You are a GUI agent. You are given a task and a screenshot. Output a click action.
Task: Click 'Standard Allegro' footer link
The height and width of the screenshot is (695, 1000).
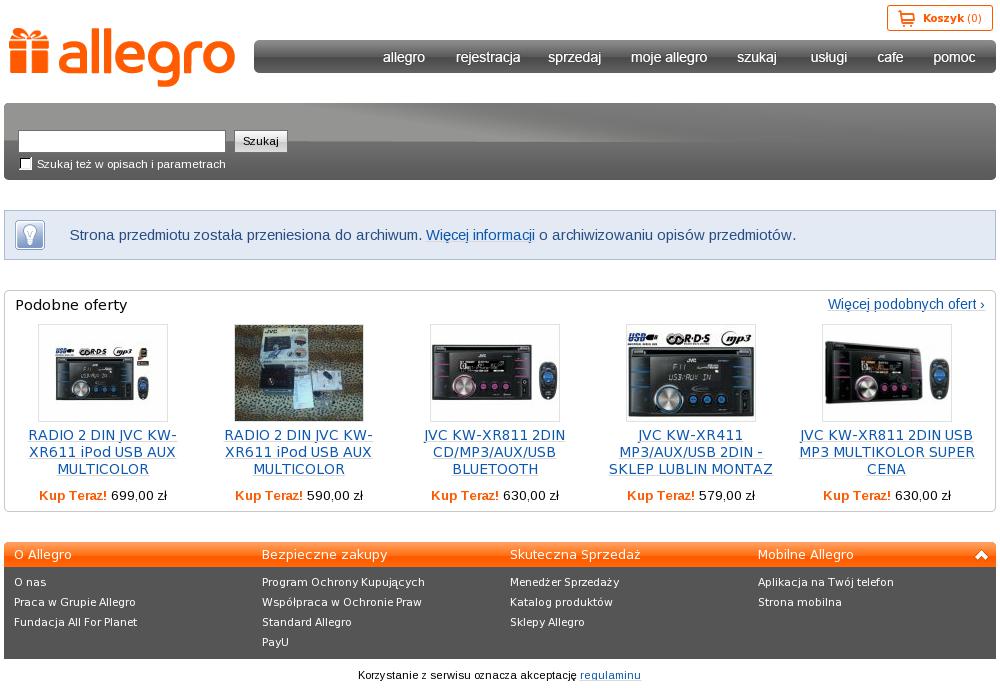tap(307, 622)
